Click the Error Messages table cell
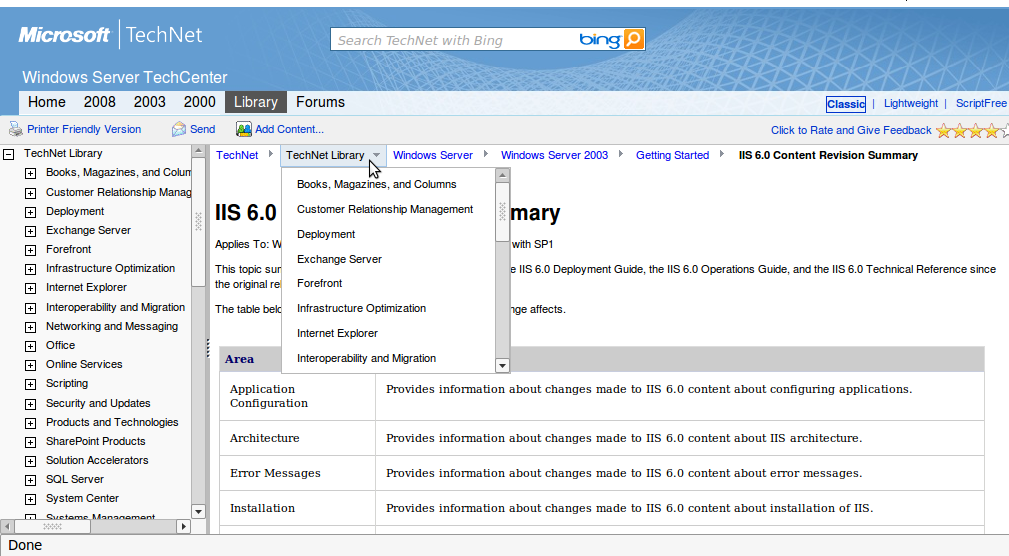Viewport: 1009px width, 556px height. tap(297, 473)
